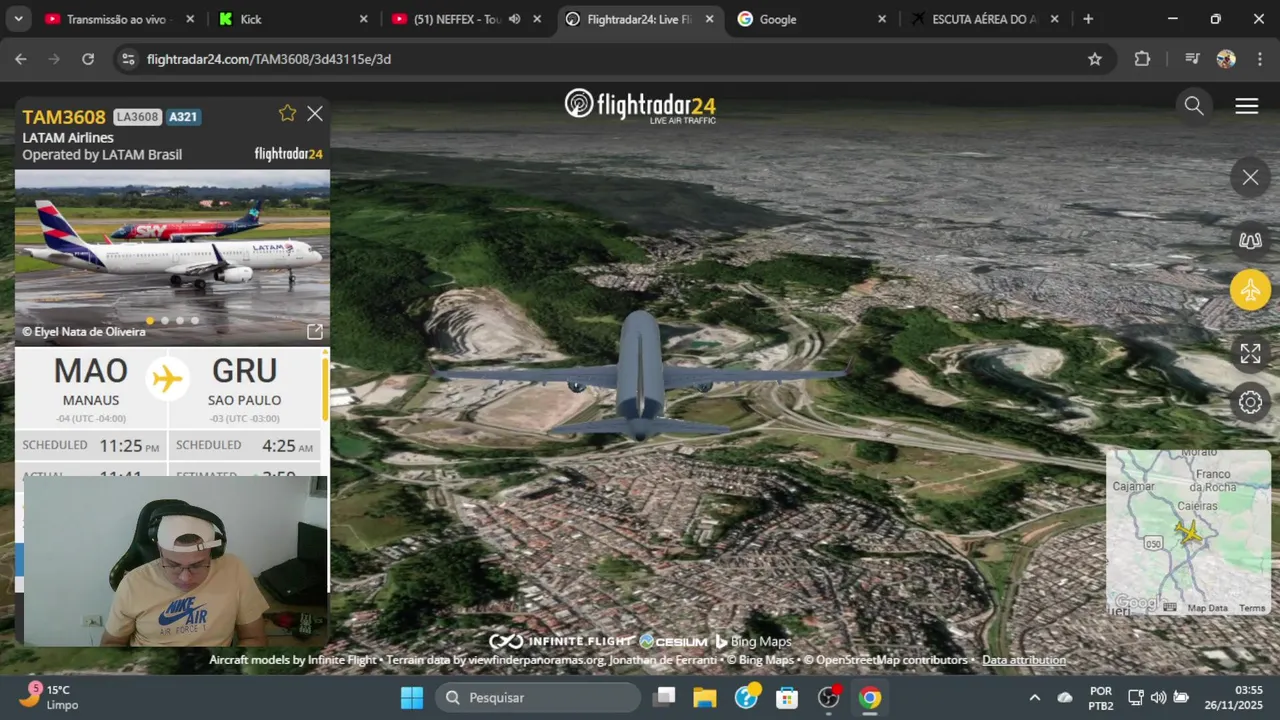The image size is (1280, 720).
Task: Click the Flightradar24 logo at top
Action: click(640, 105)
